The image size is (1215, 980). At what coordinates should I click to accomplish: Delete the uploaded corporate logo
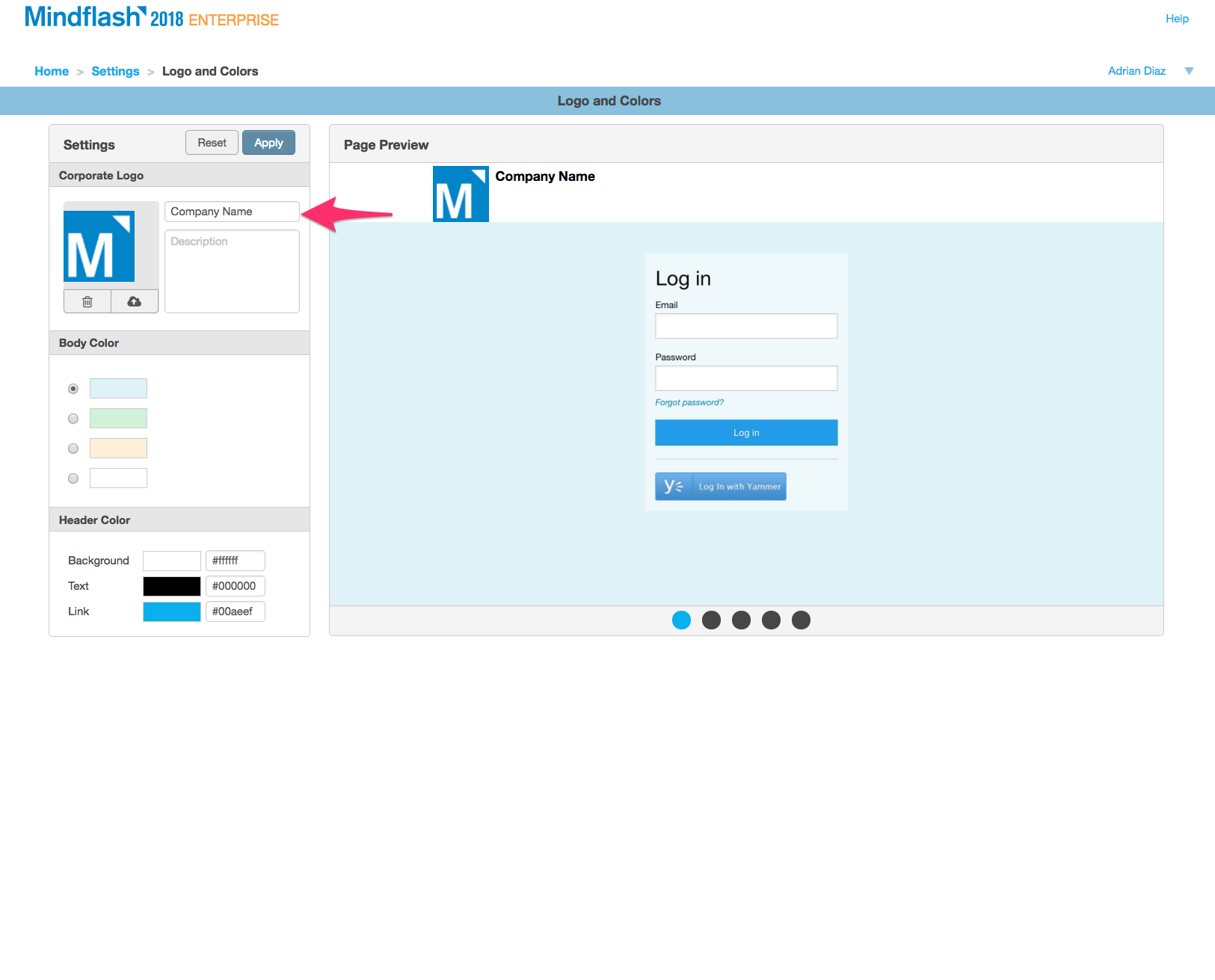pyautogui.click(x=87, y=301)
